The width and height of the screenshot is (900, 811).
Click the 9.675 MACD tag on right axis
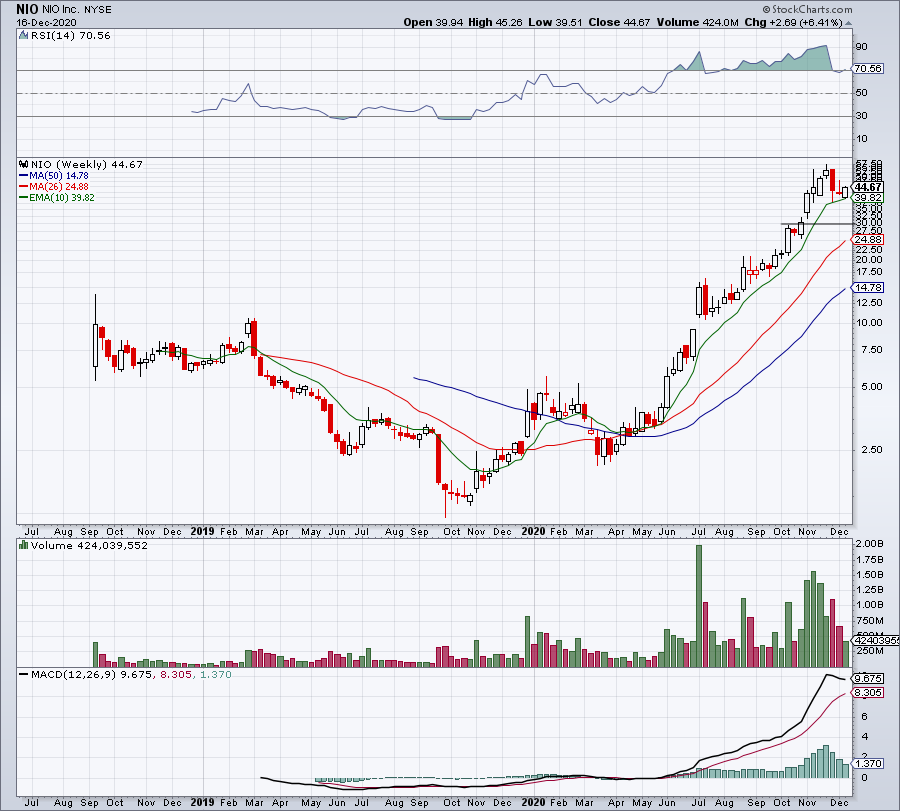[x=868, y=678]
